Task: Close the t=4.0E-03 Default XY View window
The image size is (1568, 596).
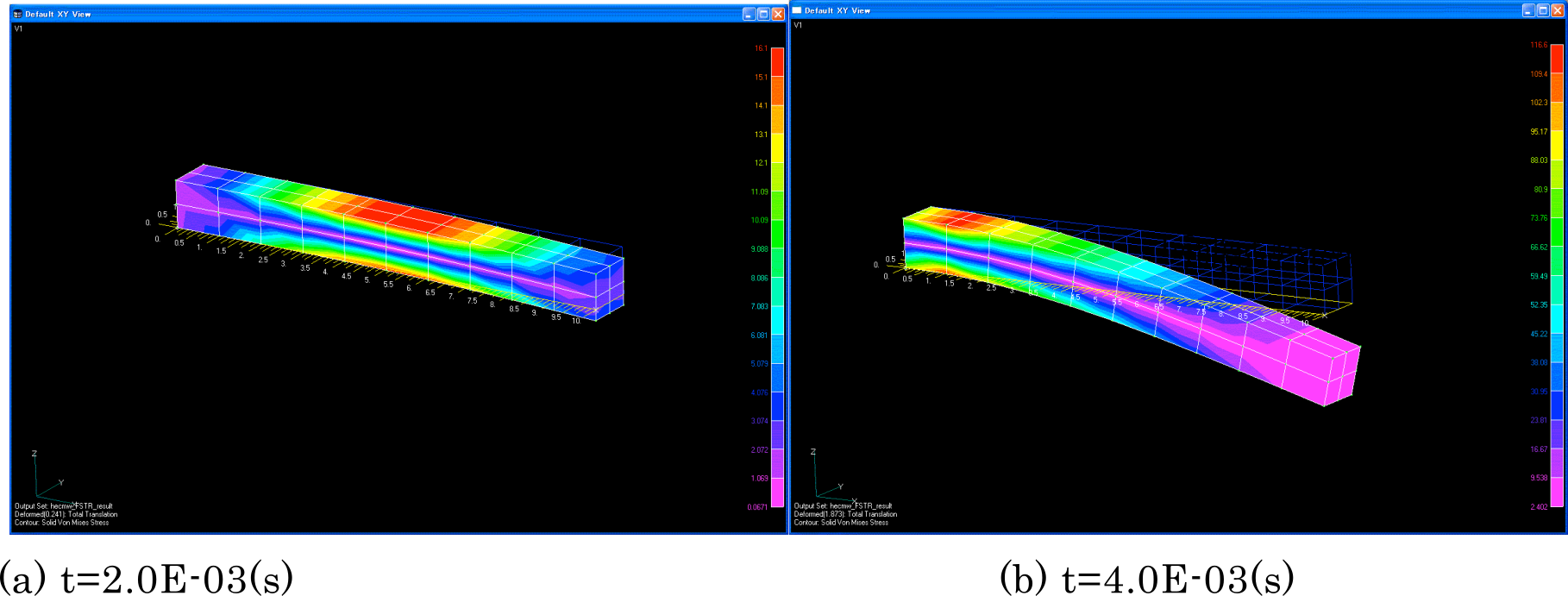Action: (x=1558, y=10)
